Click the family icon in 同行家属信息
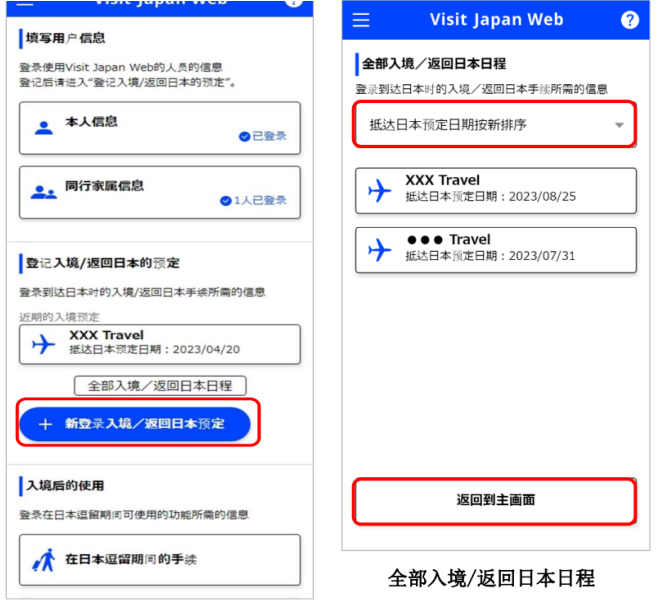Screen dimensions: 659x604 pos(43,192)
